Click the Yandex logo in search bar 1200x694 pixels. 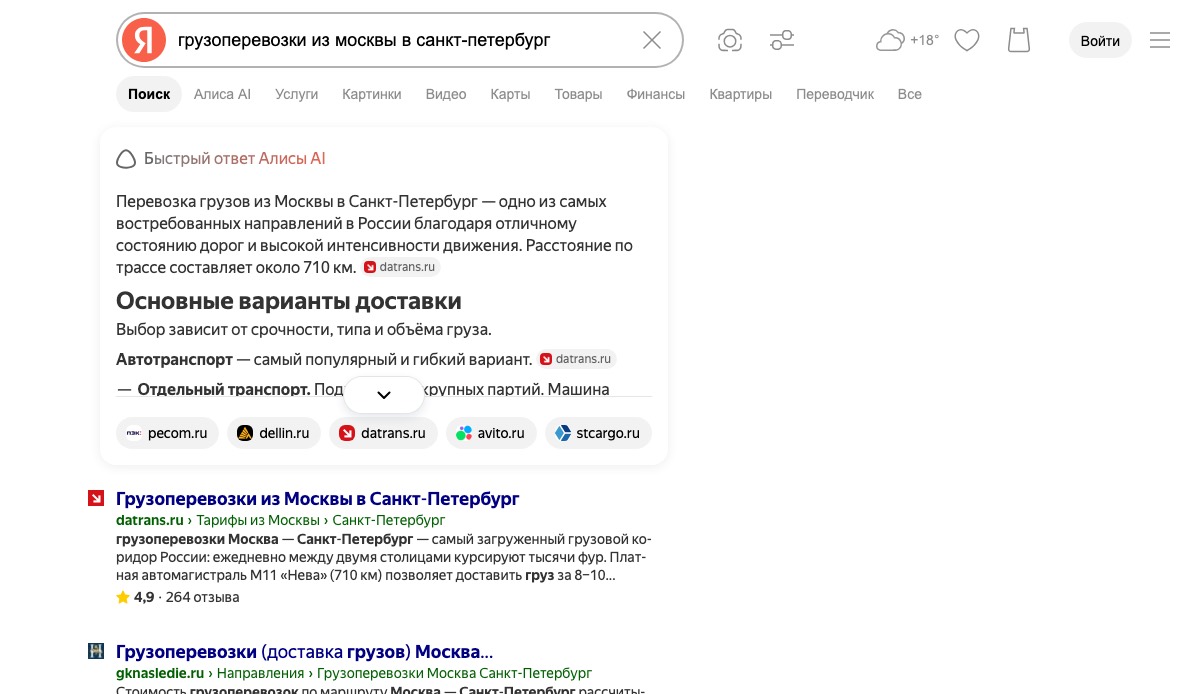click(x=144, y=40)
